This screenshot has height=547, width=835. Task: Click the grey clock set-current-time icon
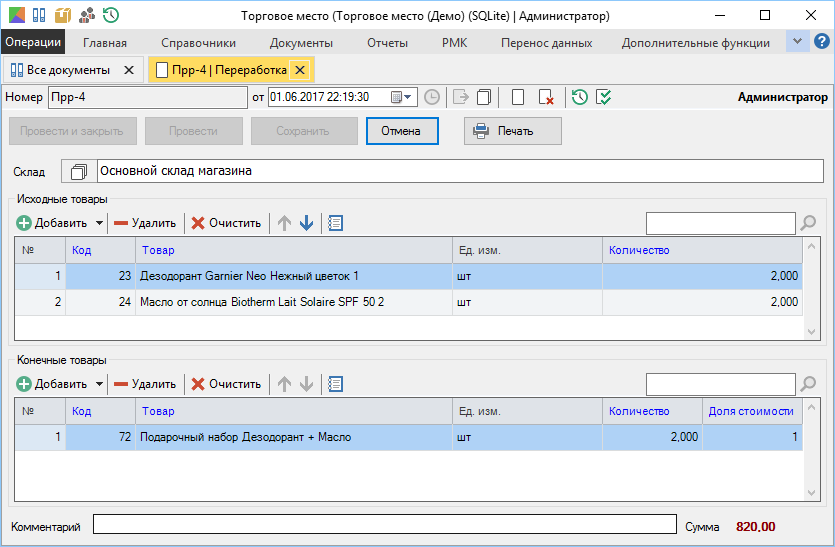(432, 97)
